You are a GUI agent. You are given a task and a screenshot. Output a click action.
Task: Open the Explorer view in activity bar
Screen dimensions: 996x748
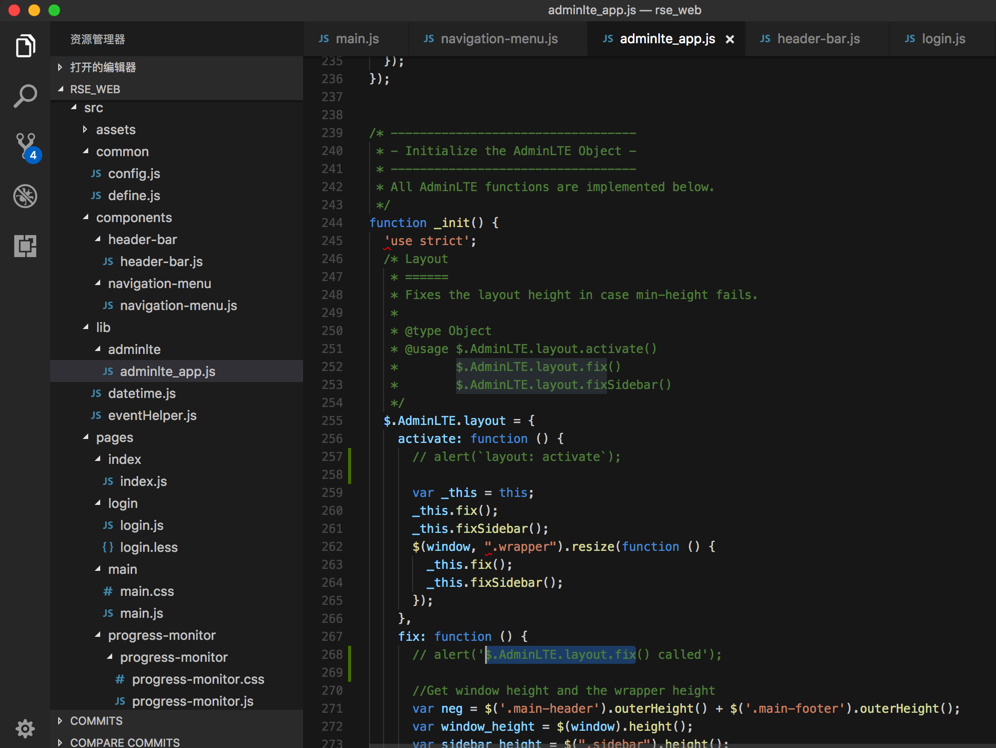[x=25, y=46]
